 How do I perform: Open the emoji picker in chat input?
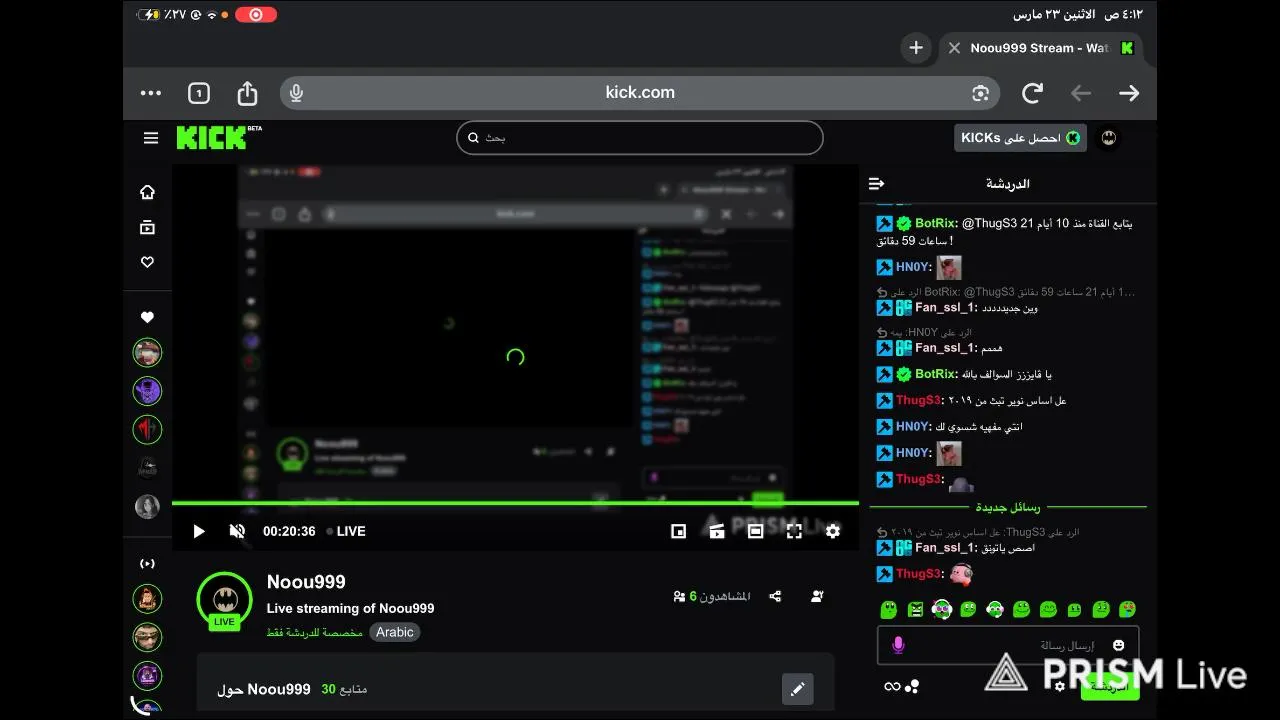pyautogui.click(x=1118, y=646)
